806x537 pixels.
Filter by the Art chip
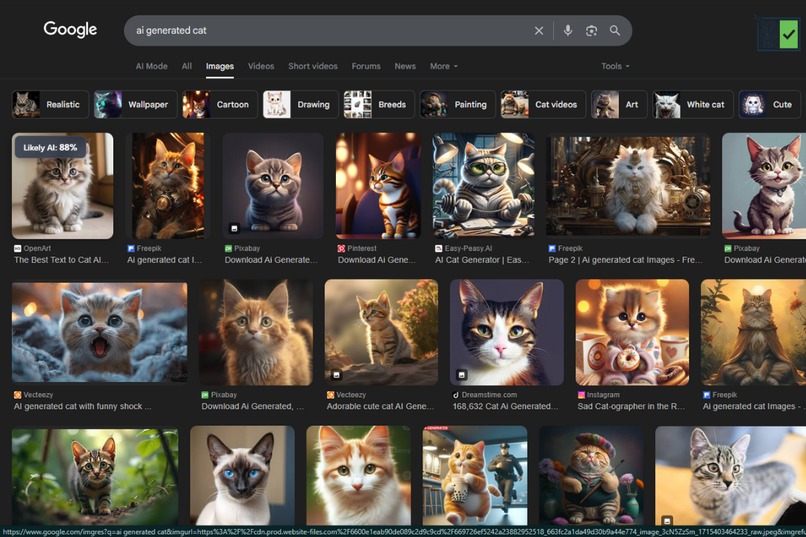(619, 104)
